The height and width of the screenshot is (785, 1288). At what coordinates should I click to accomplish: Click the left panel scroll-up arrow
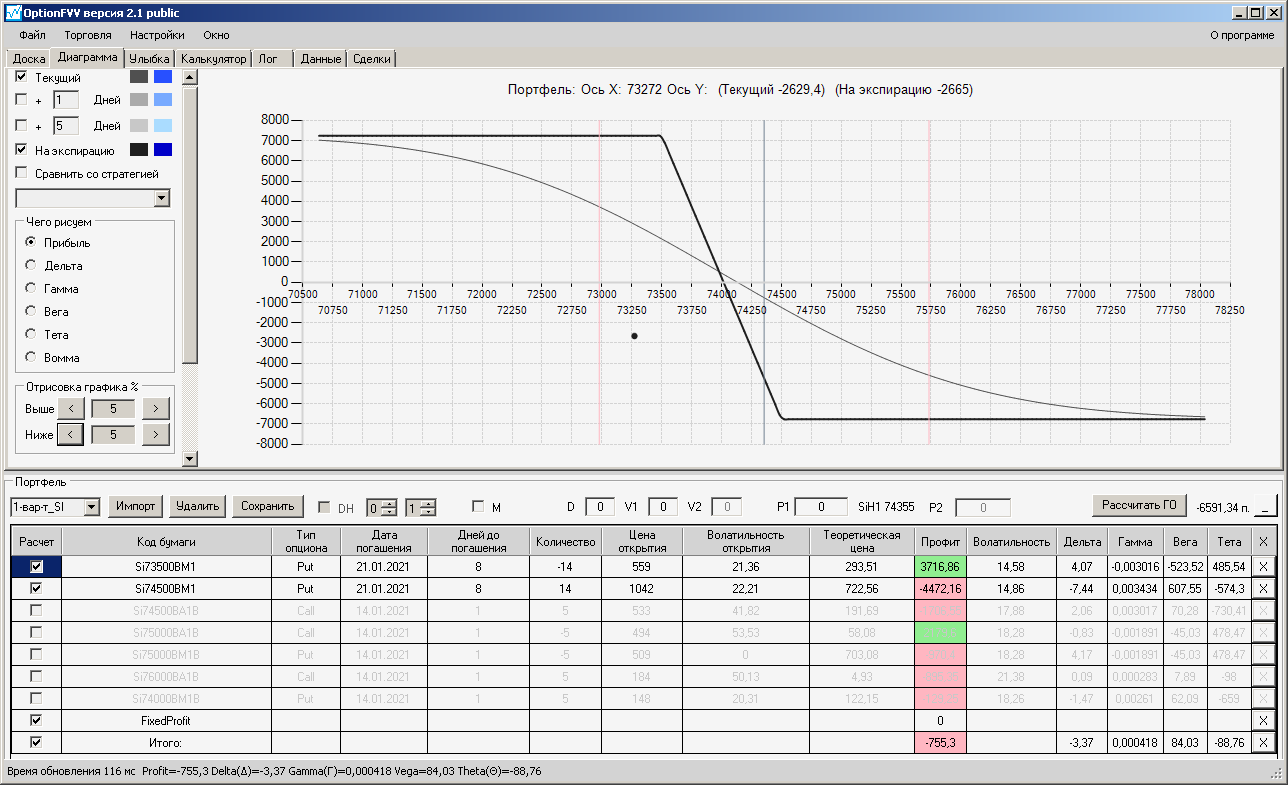(x=190, y=77)
